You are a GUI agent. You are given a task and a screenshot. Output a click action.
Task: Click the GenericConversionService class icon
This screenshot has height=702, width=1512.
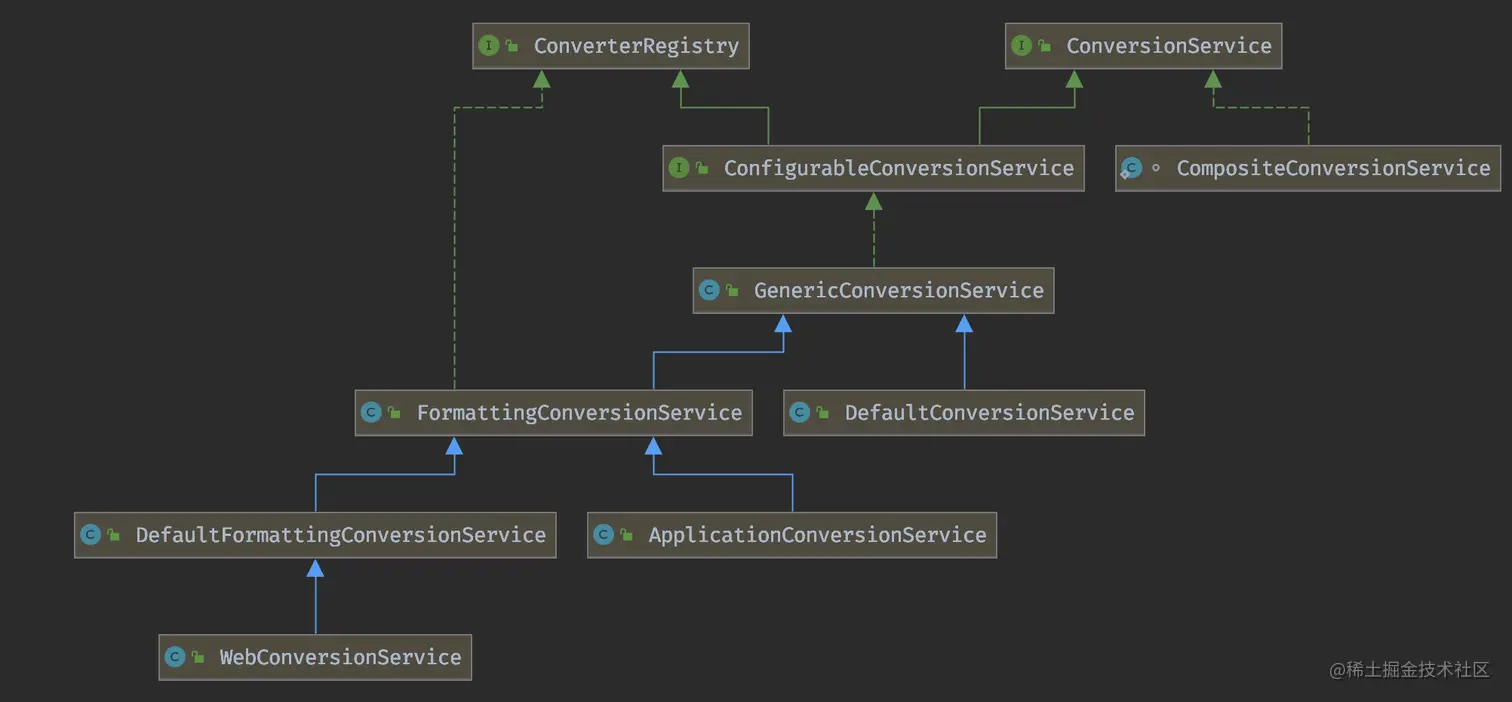click(709, 291)
